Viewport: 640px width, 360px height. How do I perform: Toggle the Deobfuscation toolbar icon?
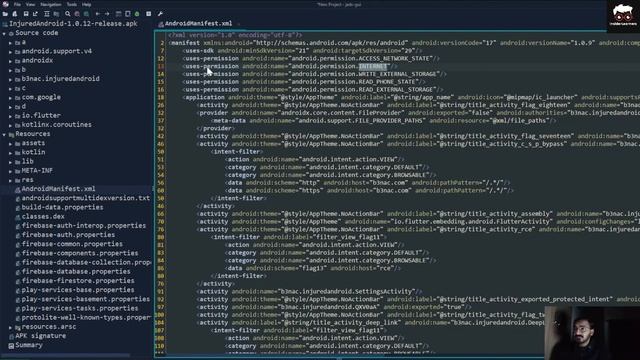pos(118,14)
